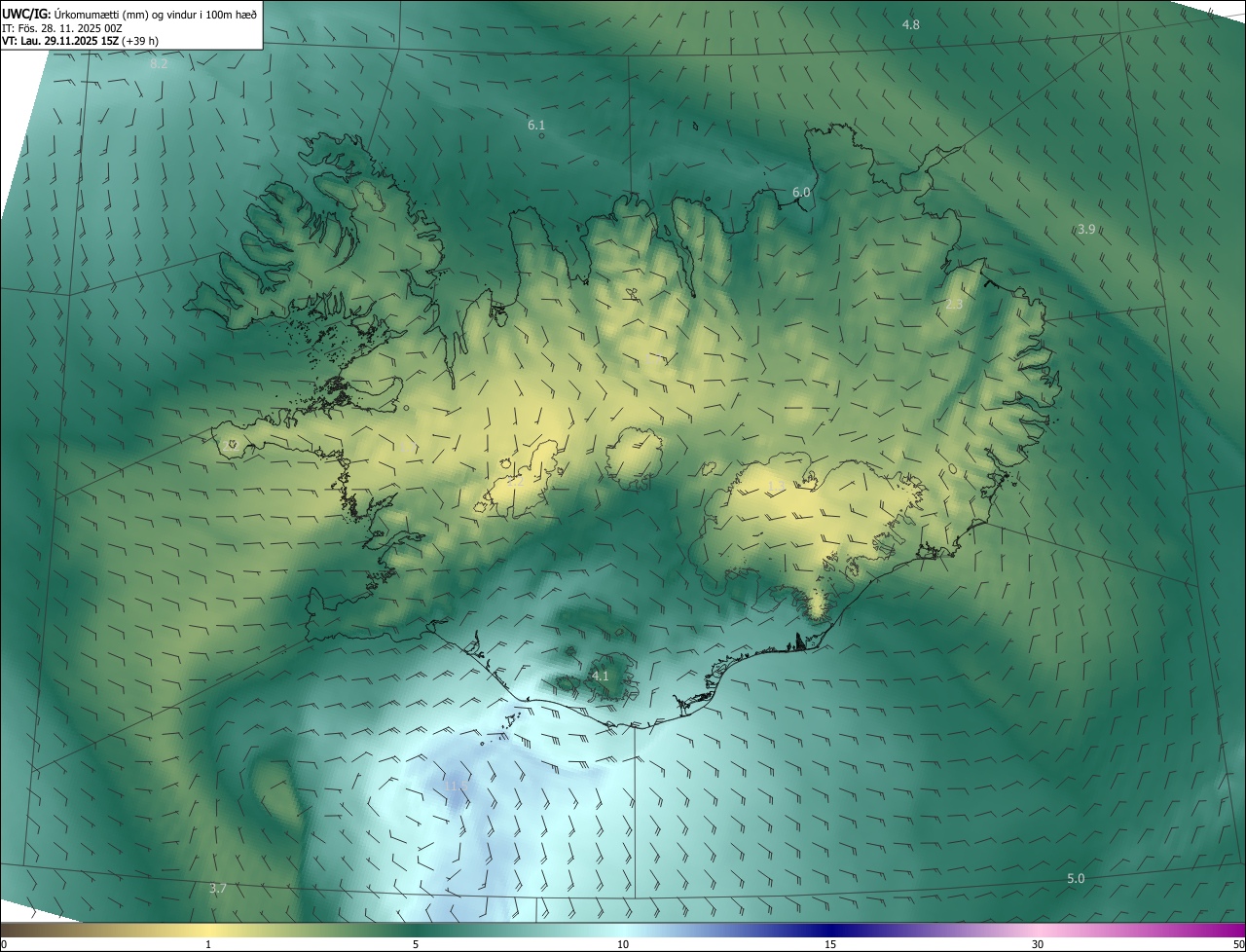Click the 11.5 maximum value label offshore

456,785
